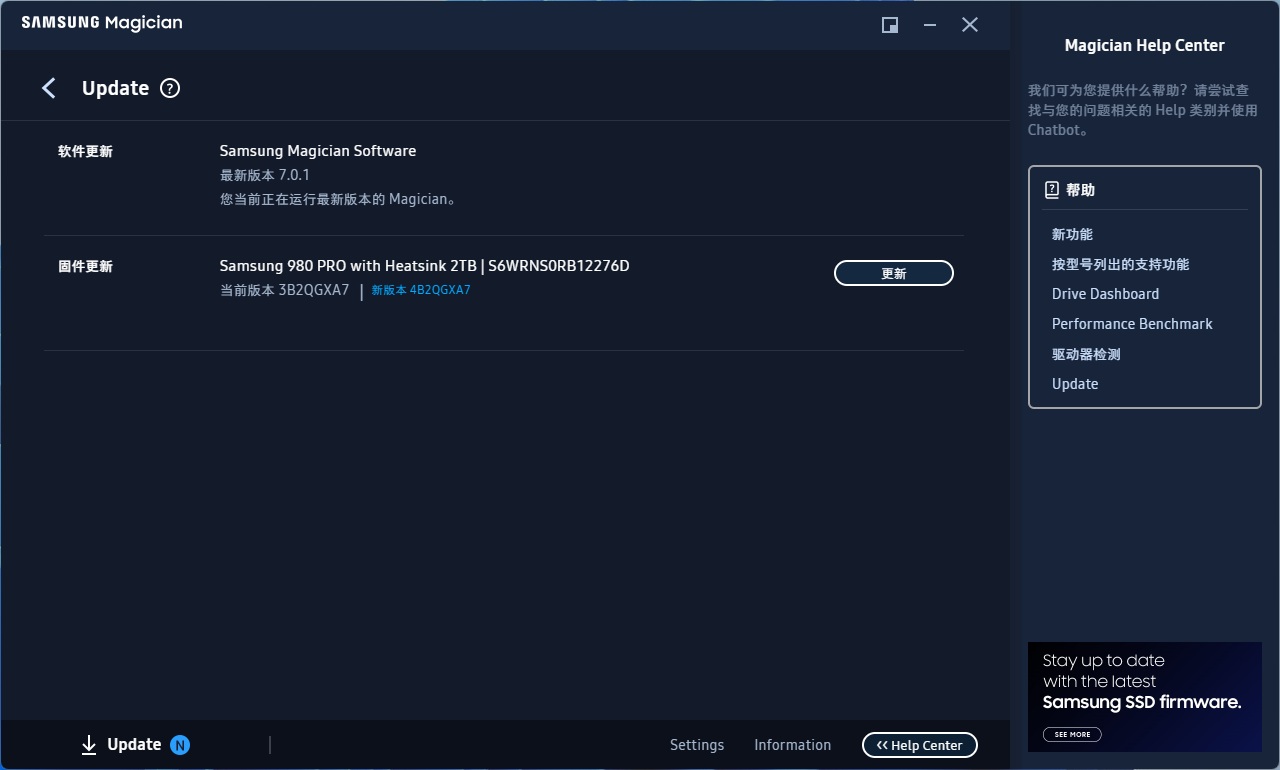Image resolution: width=1280 pixels, height=770 pixels.
Task: Click the new version 4B2QGXA7 link
Action: click(x=421, y=291)
